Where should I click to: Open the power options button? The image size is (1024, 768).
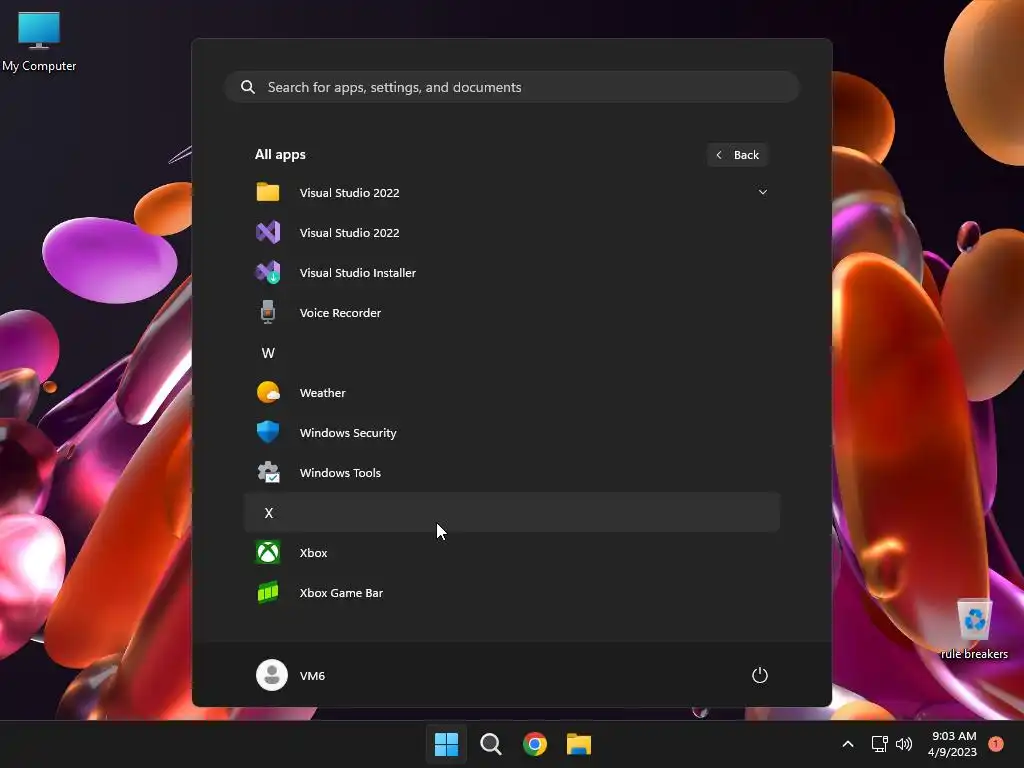pyautogui.click(x=760, y=675)
